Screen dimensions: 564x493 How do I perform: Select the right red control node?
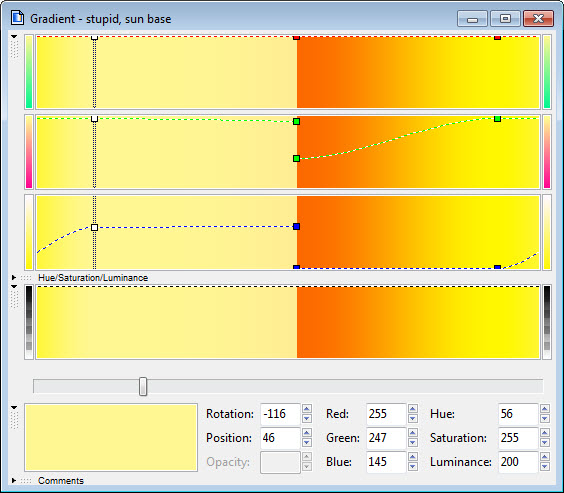(497, 37)
